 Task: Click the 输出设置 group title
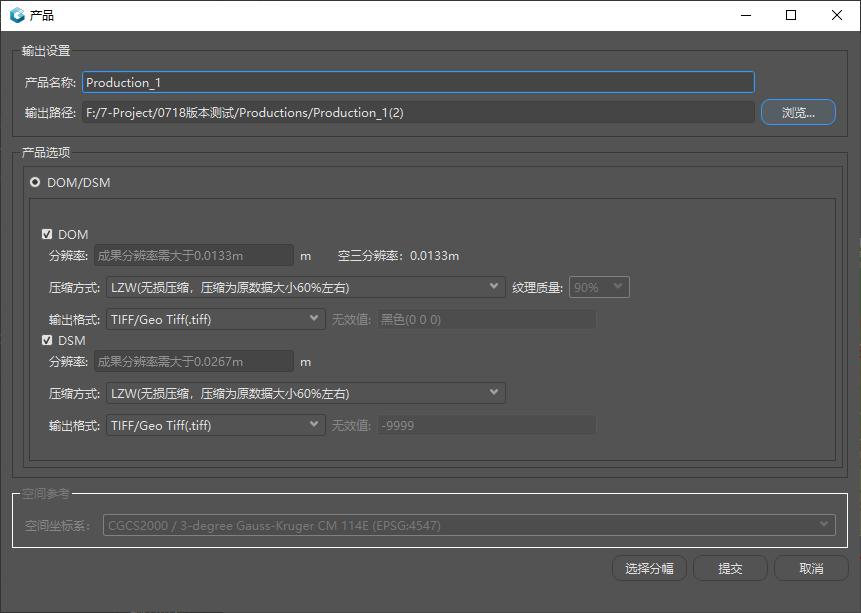coord(46,51)
